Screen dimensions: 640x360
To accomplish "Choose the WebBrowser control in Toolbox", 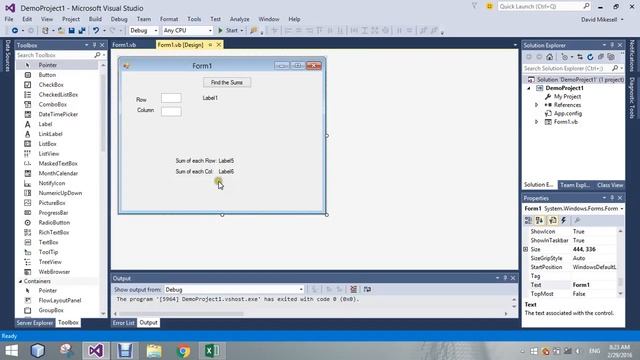I will pyautogui.click(x=54, y=272).
